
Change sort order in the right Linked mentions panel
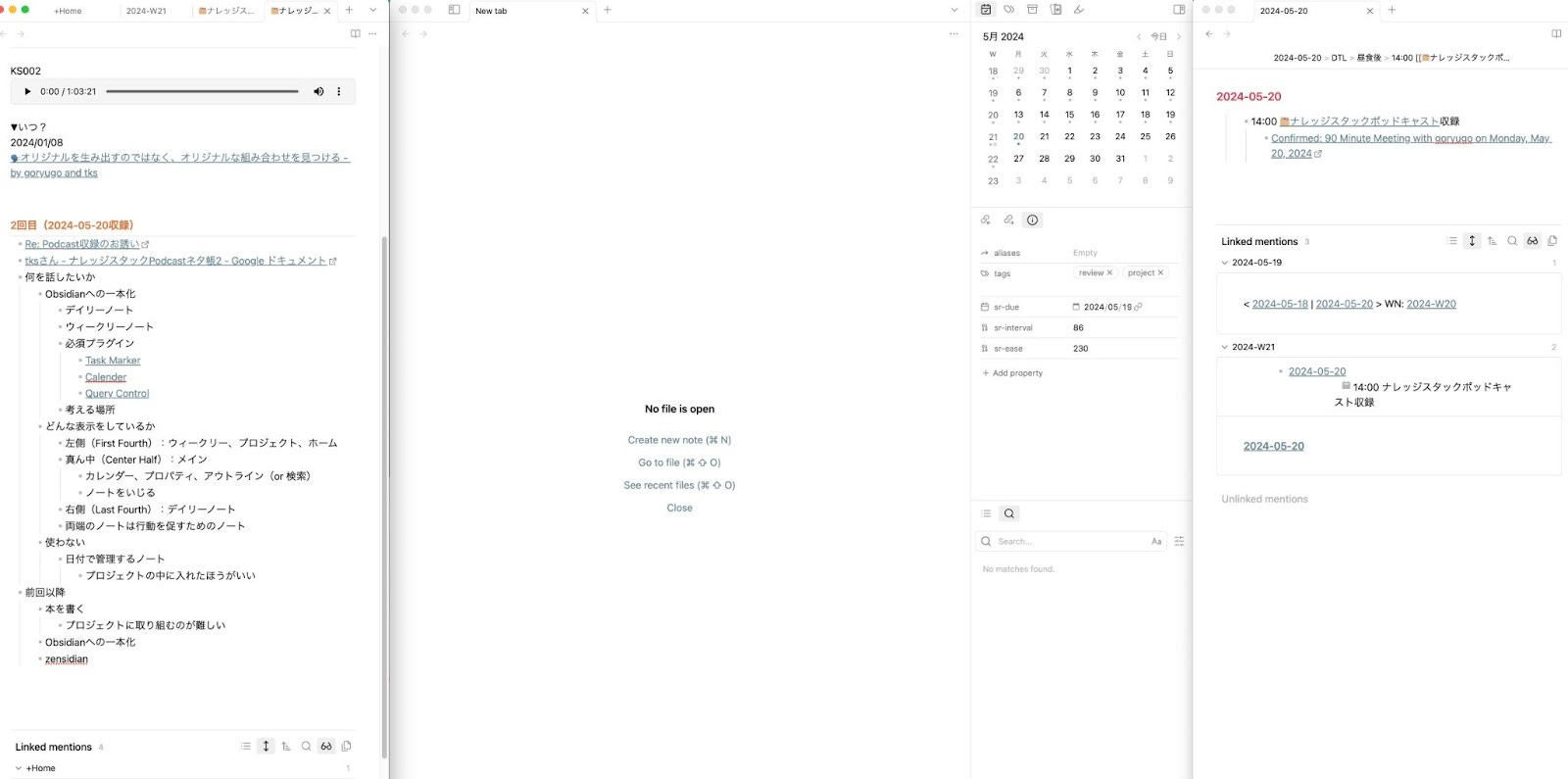click(x=1492, y=241)
